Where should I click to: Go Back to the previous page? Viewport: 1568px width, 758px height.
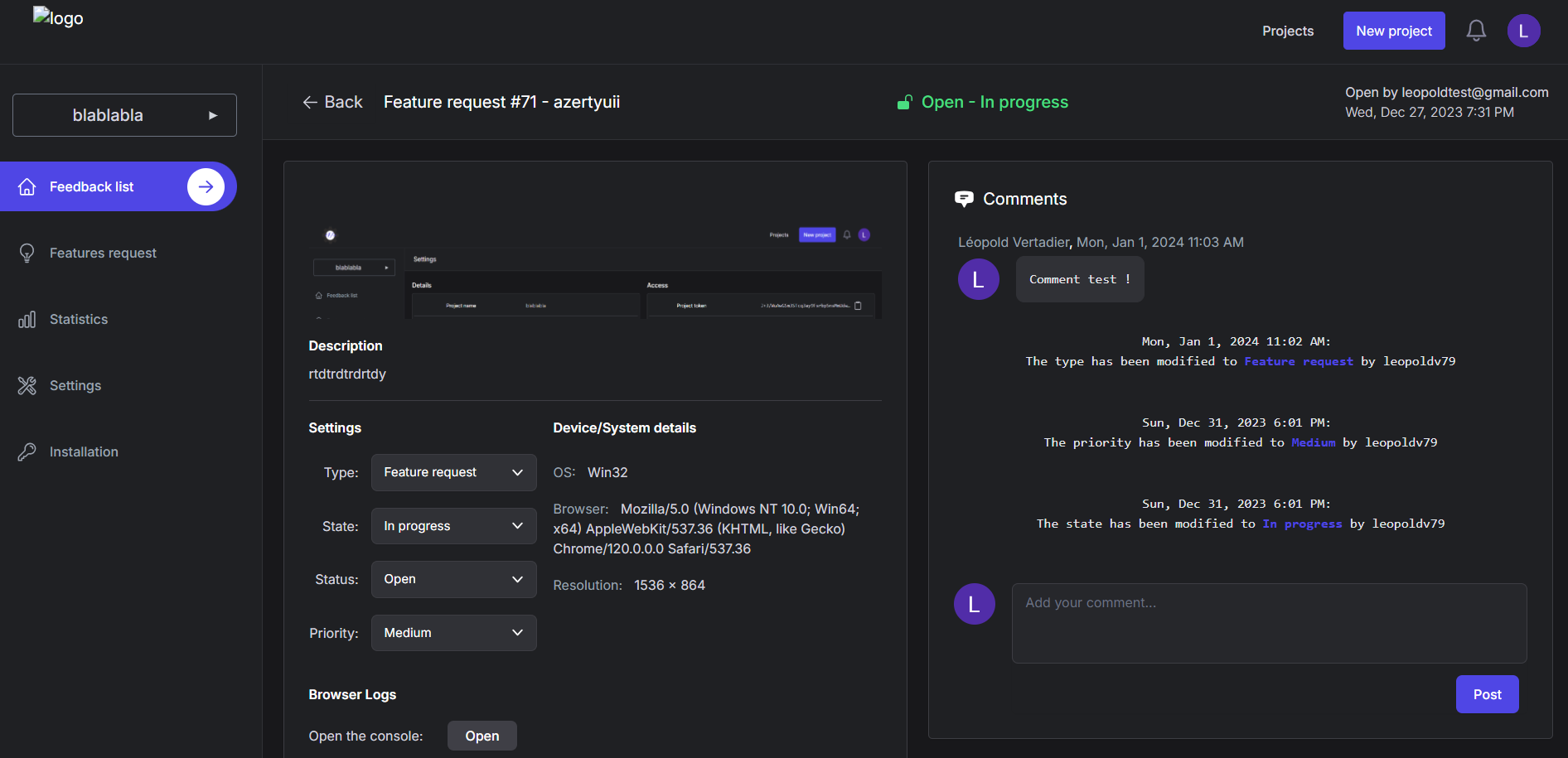pos(332,102)
